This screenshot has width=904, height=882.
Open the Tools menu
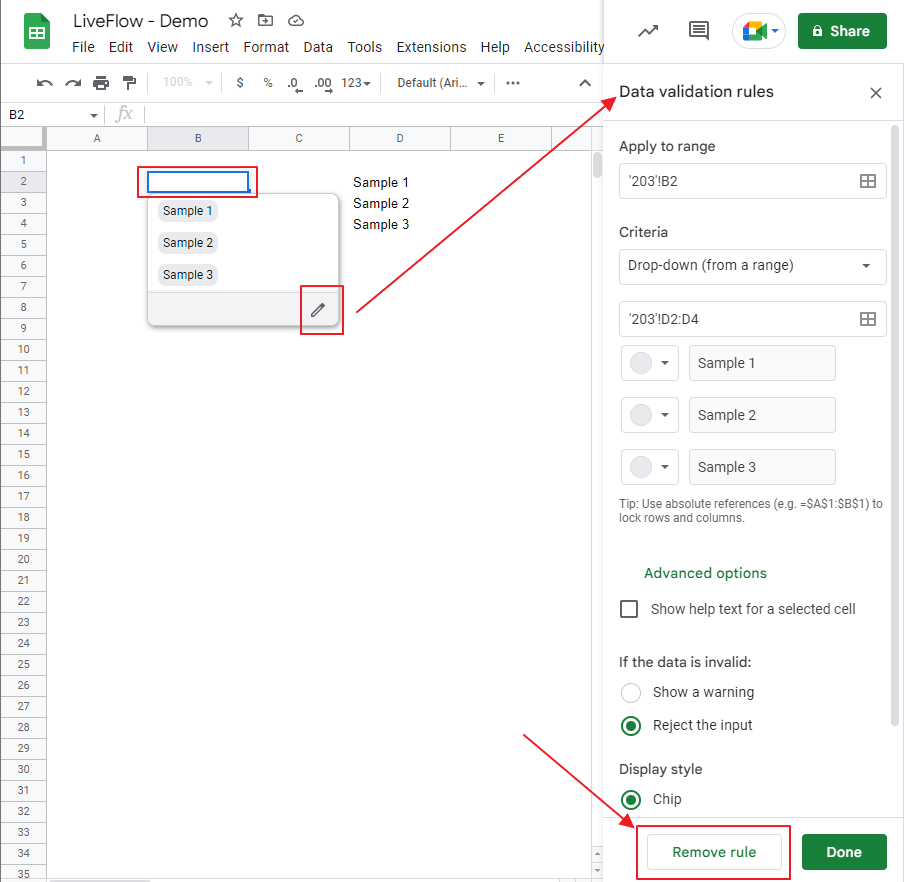[364, 47]
